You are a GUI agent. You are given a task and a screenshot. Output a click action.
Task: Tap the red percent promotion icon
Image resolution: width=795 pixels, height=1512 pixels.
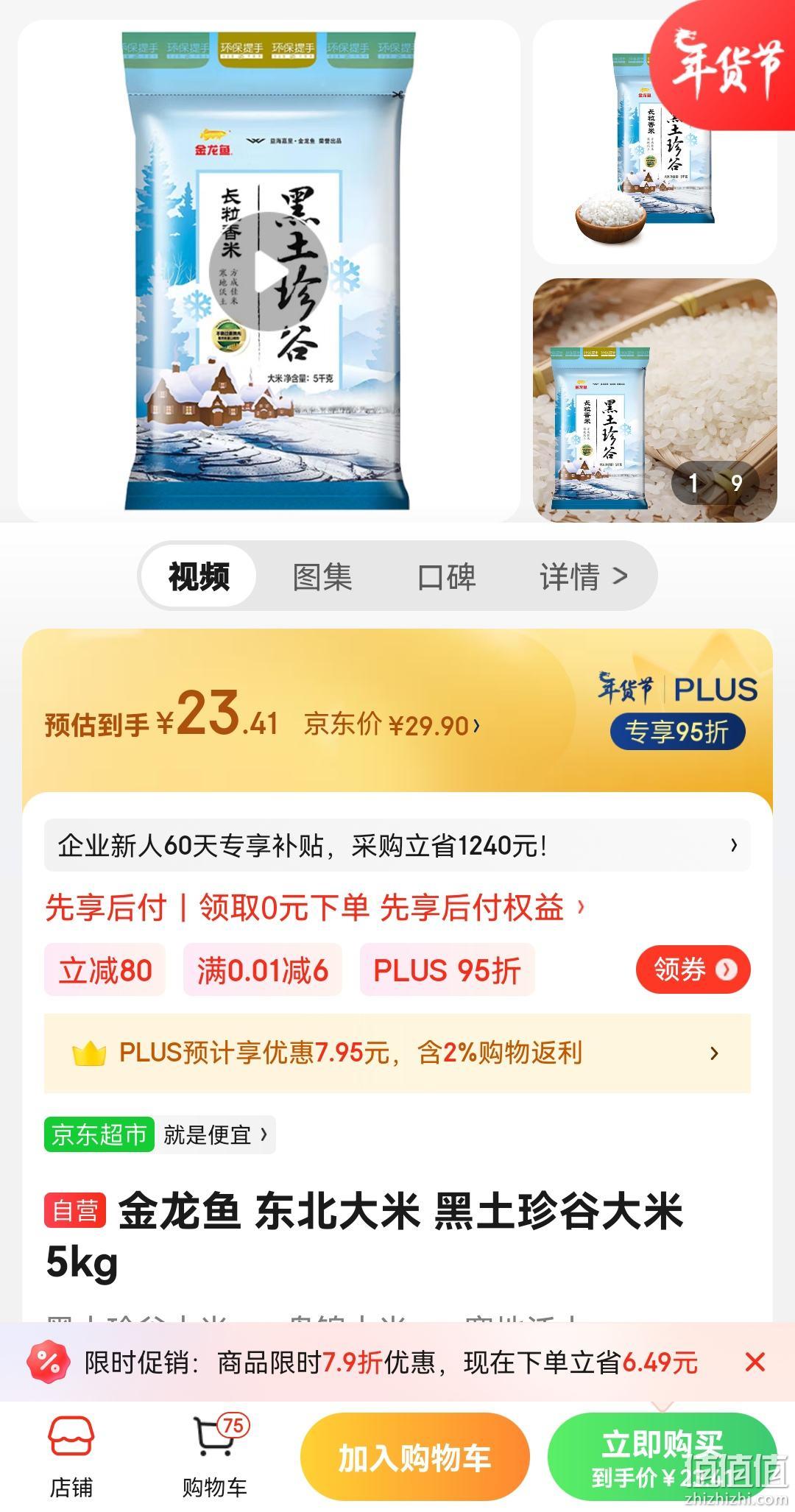(x=49, y=1362)
